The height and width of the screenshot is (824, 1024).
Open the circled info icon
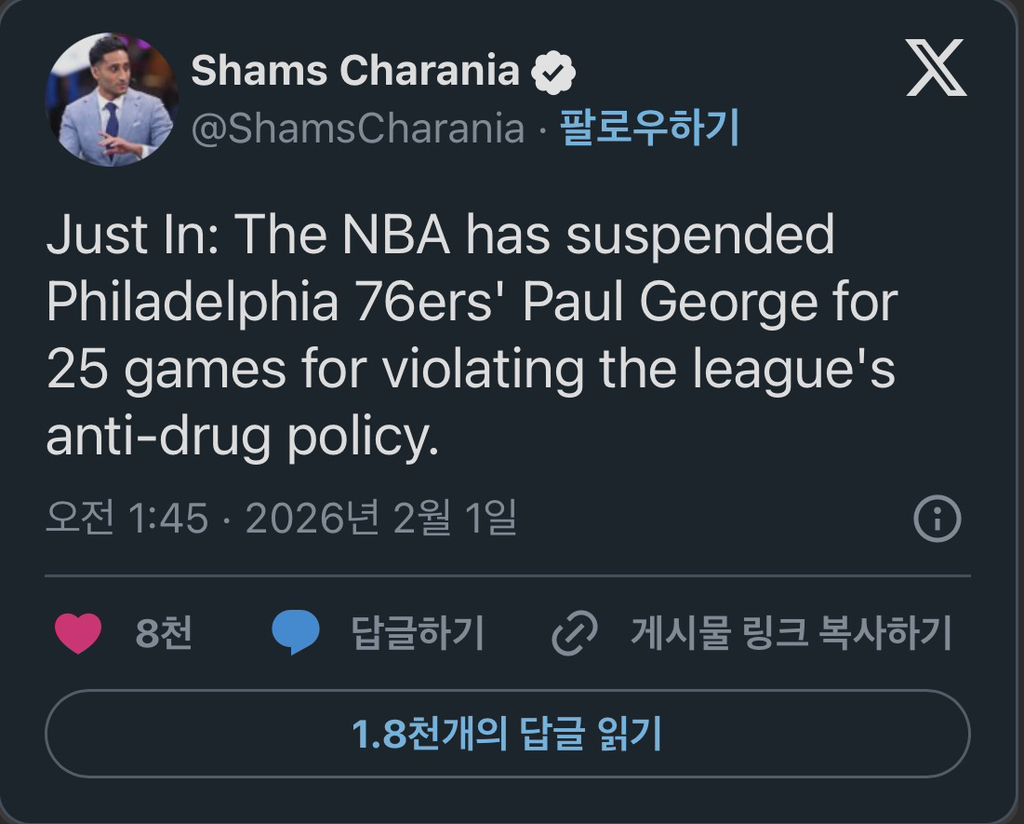pyautogui.click(x=937, y=519)
